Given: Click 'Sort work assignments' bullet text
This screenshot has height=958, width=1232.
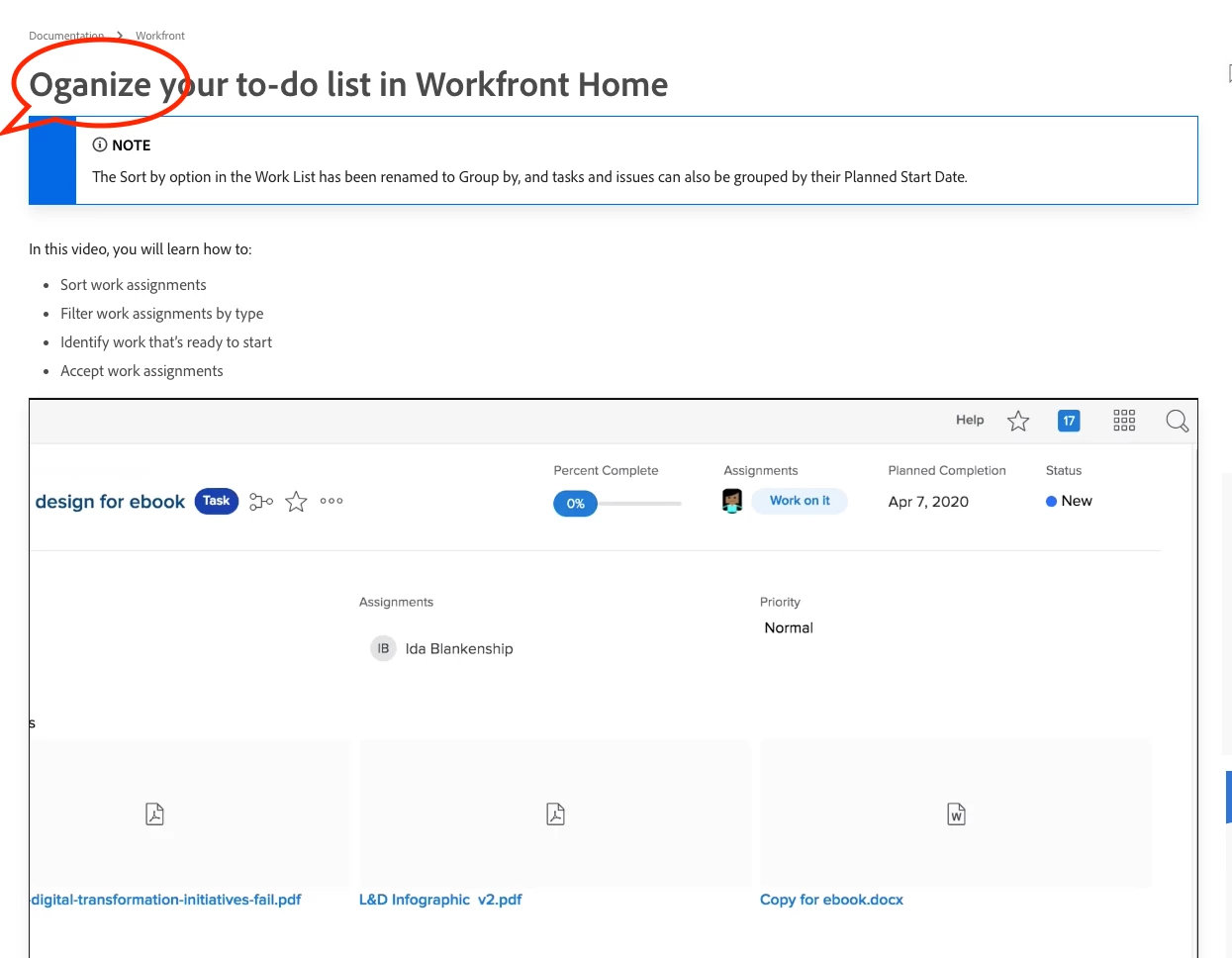Looking at the screenshot, I should pos(134,285).
